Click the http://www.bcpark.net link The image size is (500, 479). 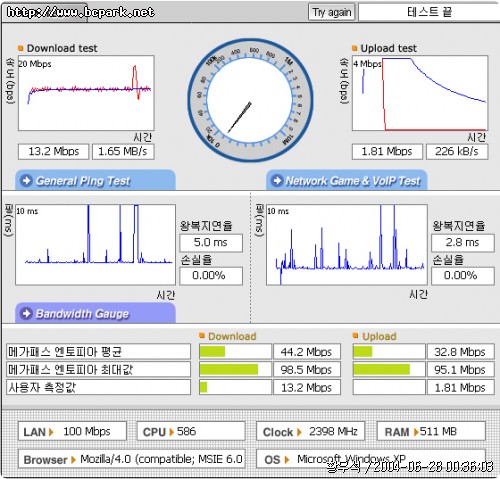point(81,12)
